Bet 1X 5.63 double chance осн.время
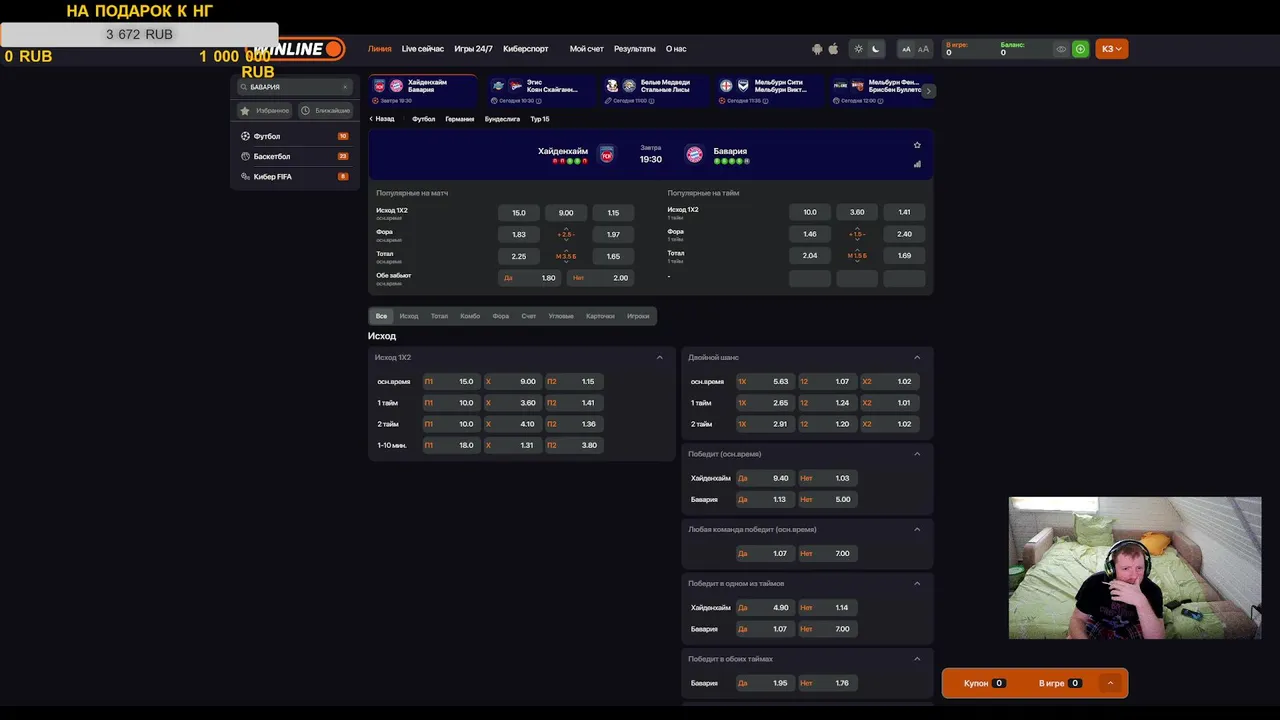1280x720 pixels. pos(764,381)
